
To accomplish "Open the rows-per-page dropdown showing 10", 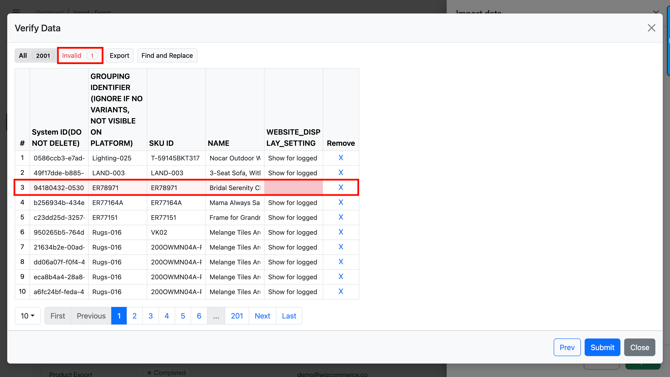I will (x=27, y=316).
